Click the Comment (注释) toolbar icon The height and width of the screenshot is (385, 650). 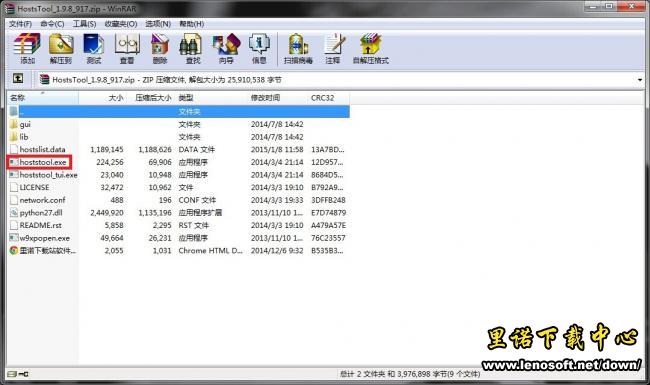[333, 48]
